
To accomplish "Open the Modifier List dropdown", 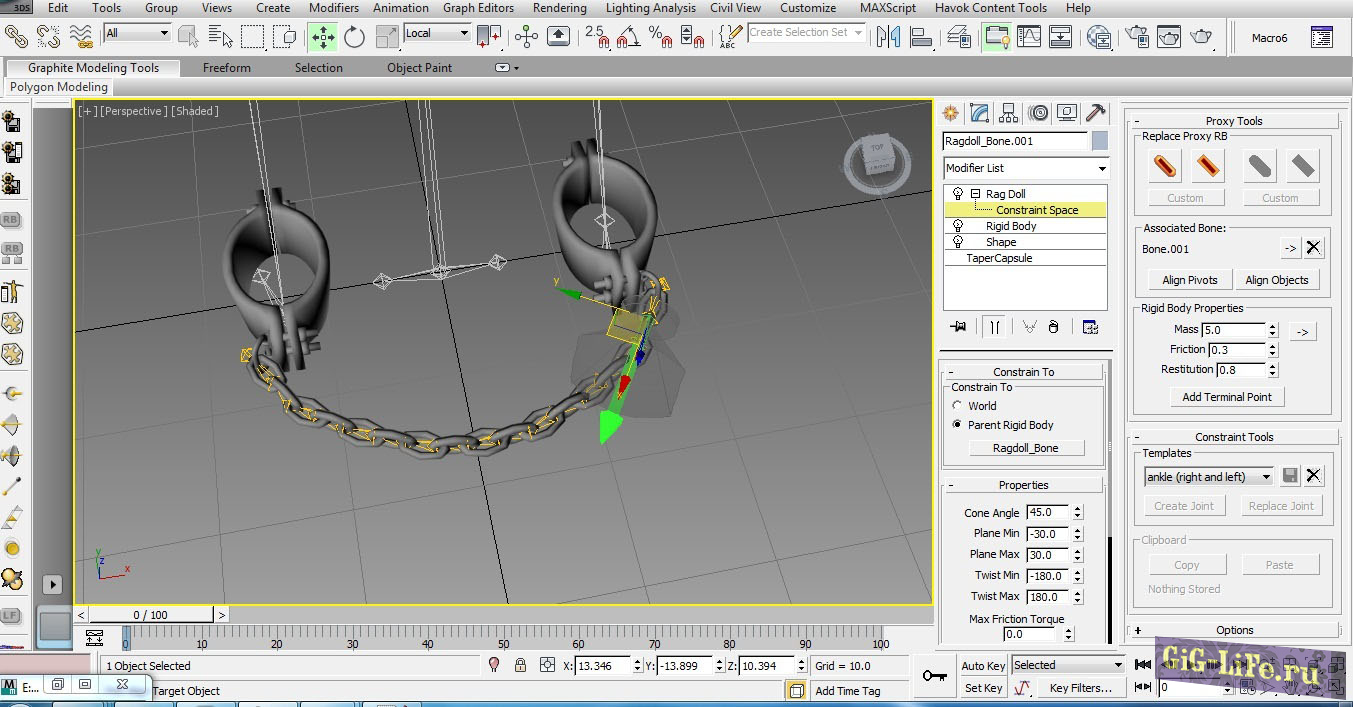I will 1026,168.
